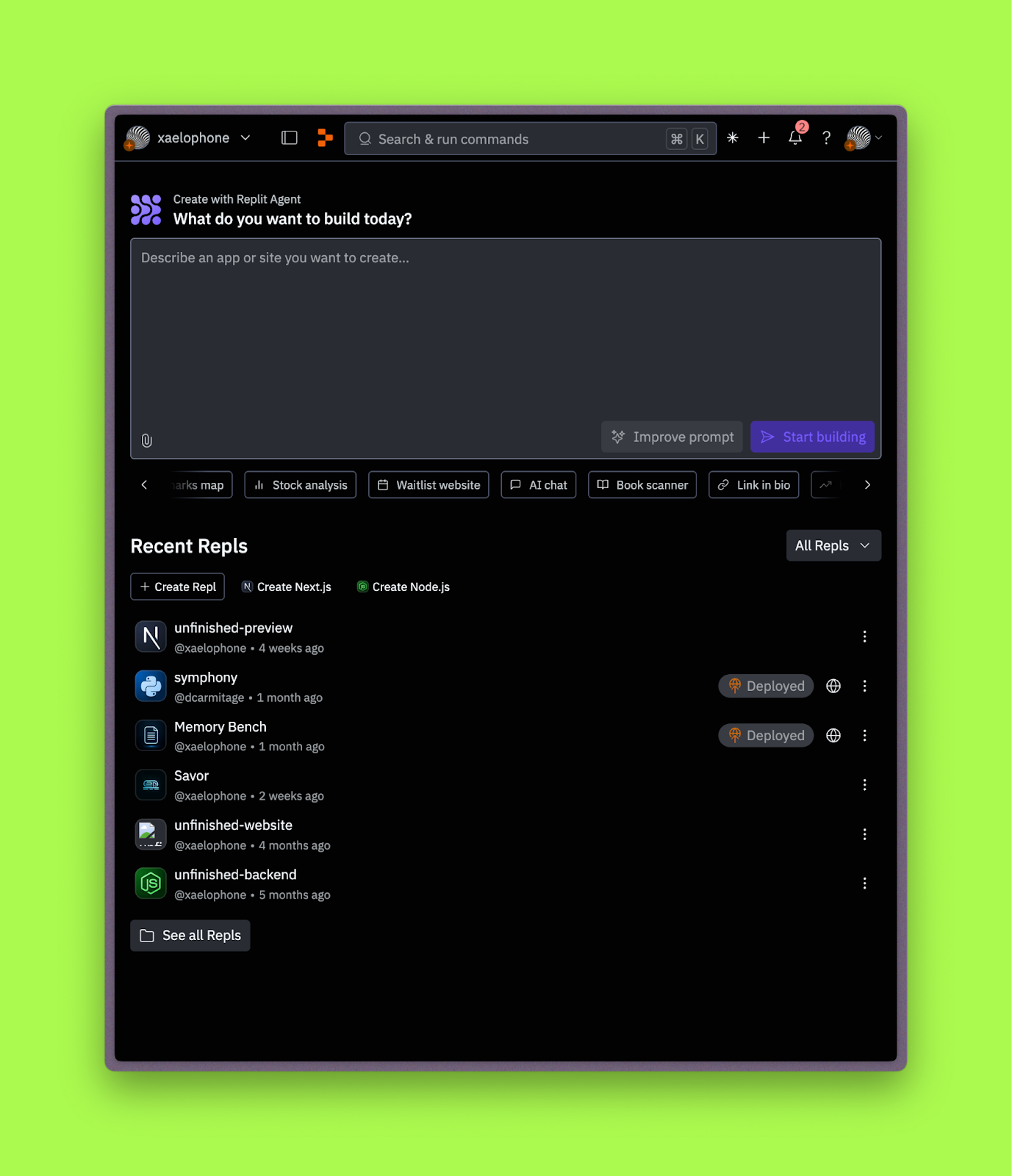1012x1176 pixels.
Task: Open the Savor repl
Action: tap(506, 785)
